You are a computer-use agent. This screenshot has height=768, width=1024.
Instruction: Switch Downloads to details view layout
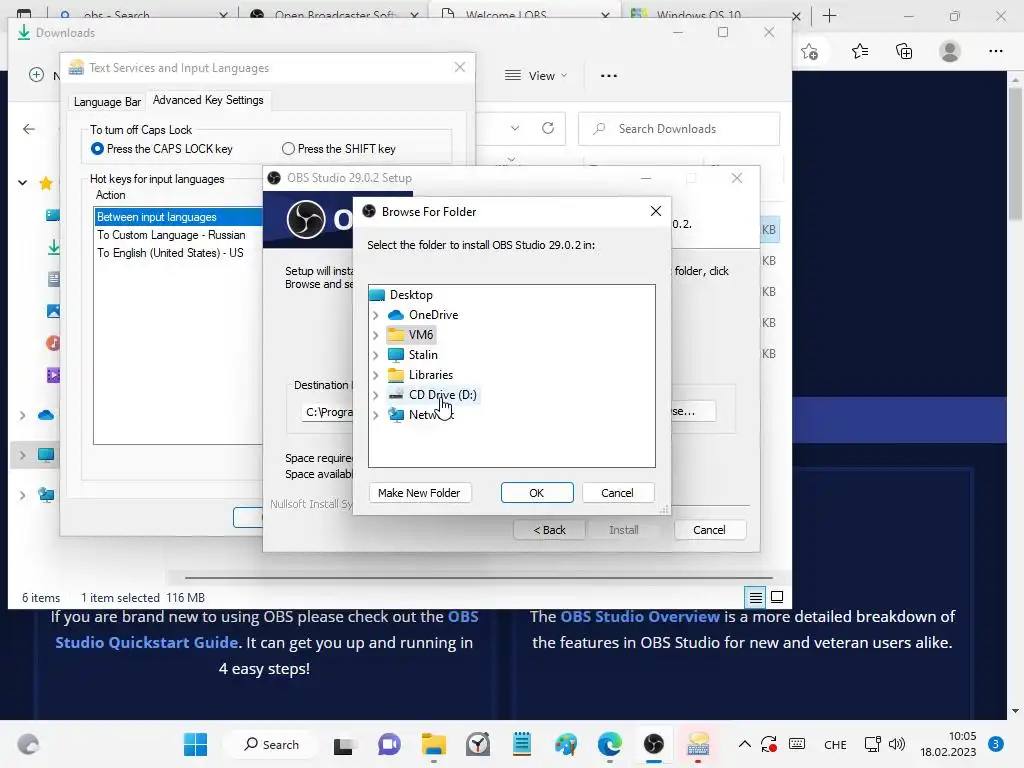pos(756,597)
